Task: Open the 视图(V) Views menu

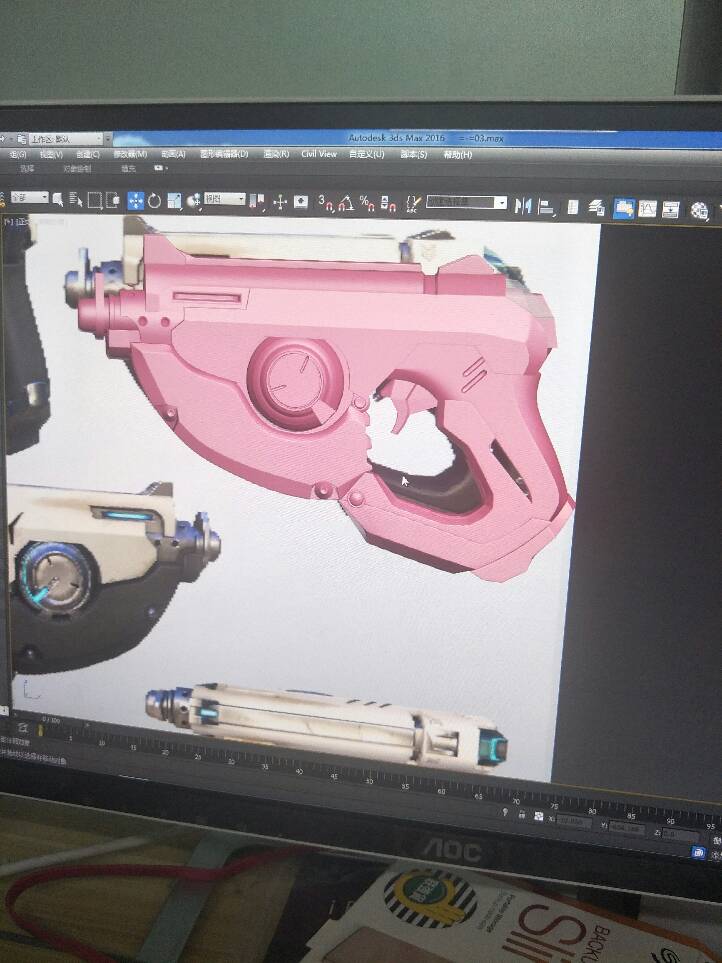Action: point(50,154)
